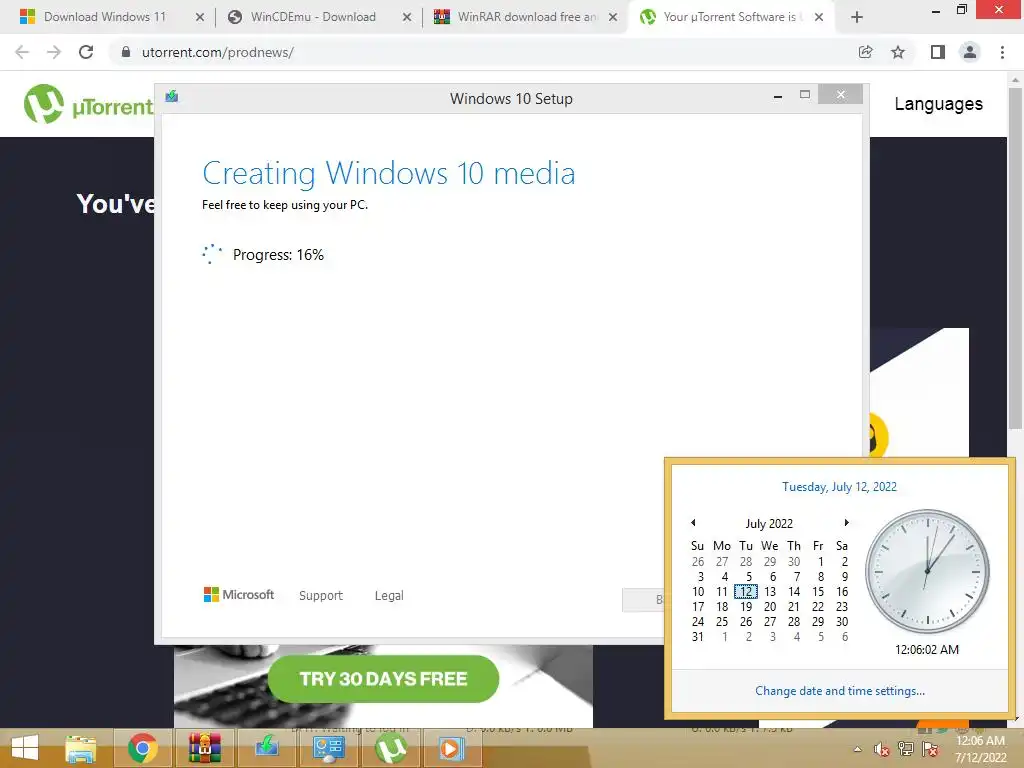
Task: Click the July 2022 calendar header
Action: pos(769,524)
